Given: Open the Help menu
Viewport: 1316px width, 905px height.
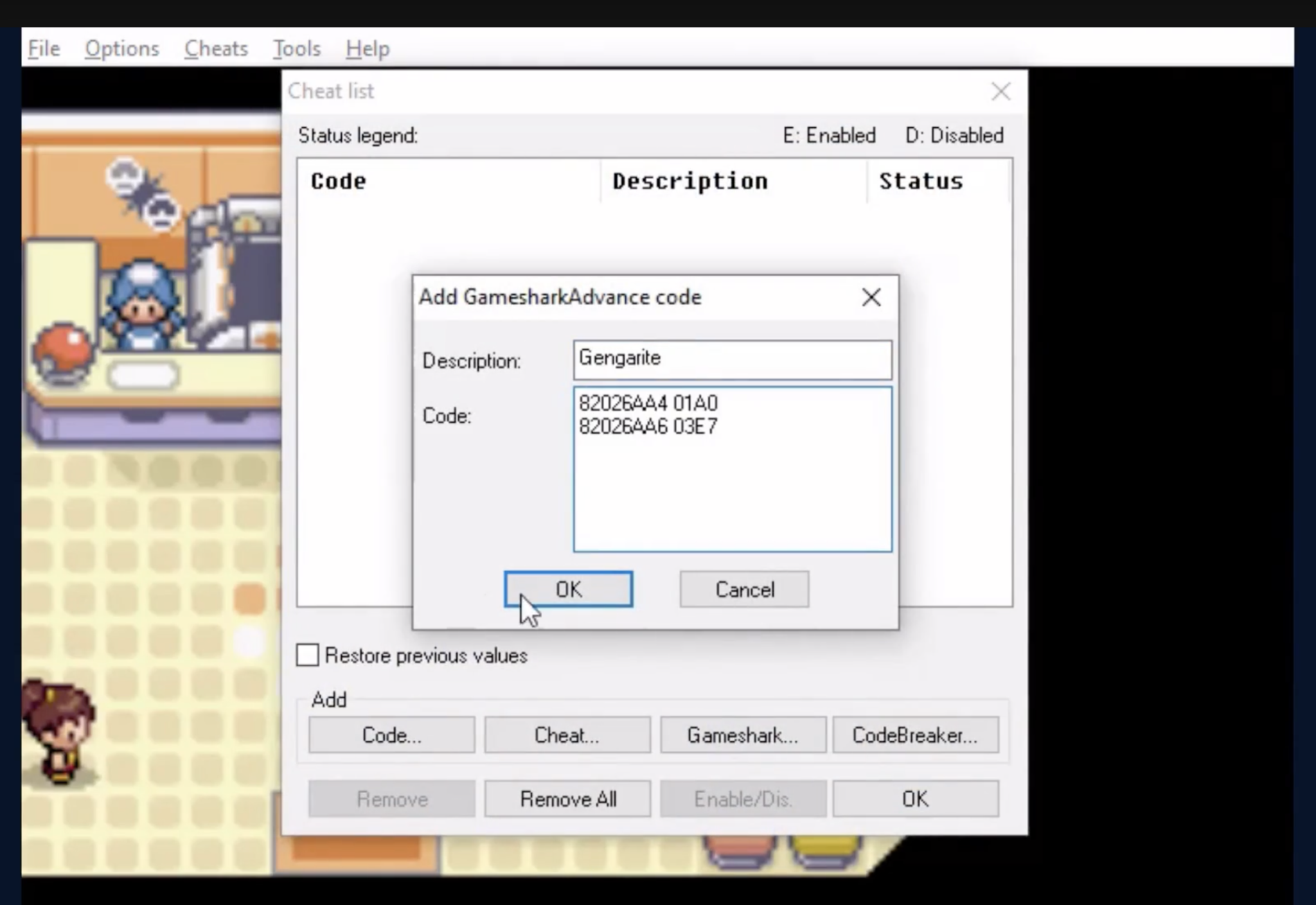Looking at the screenshot, I should 367,48.
